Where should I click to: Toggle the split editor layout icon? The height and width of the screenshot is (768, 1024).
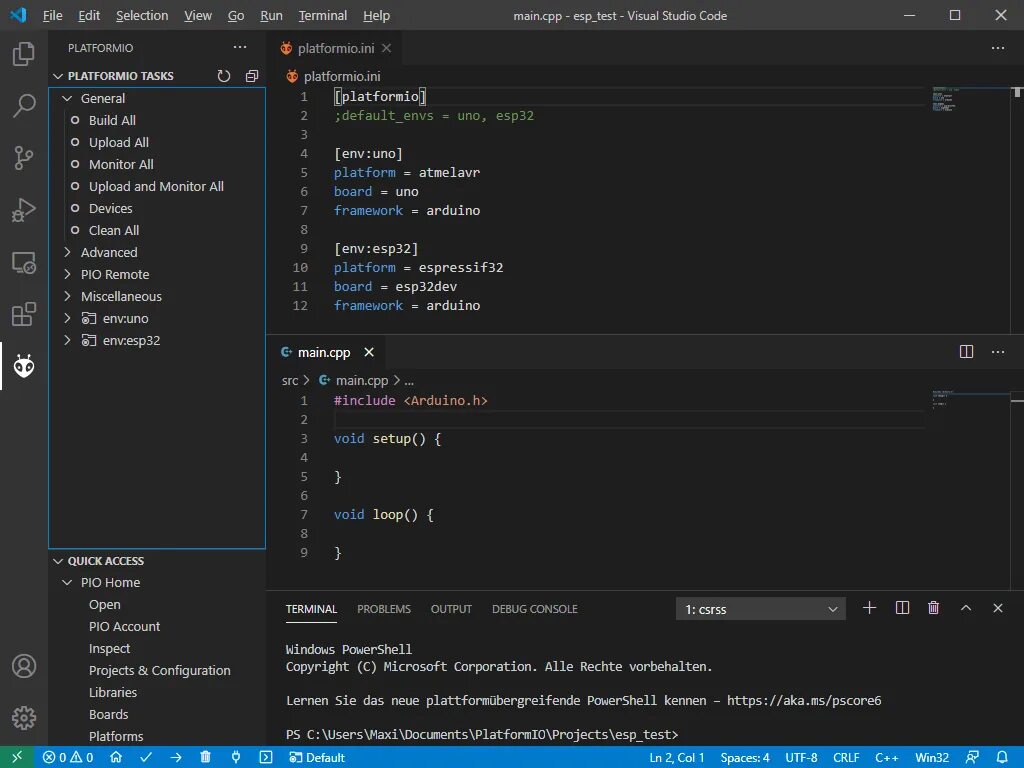click(965, 352)
